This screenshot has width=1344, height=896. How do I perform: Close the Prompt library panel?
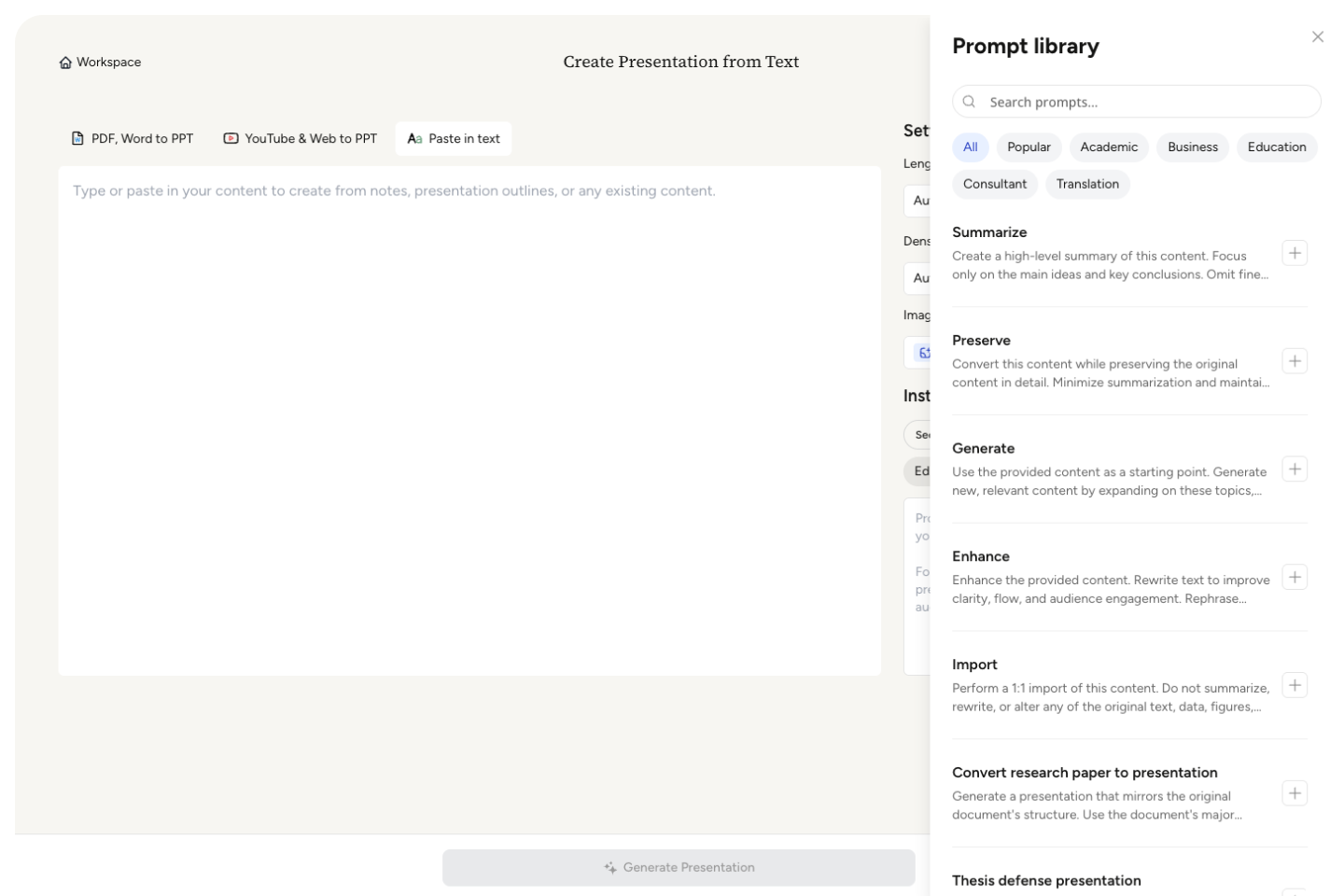(x=1317, y=37)
